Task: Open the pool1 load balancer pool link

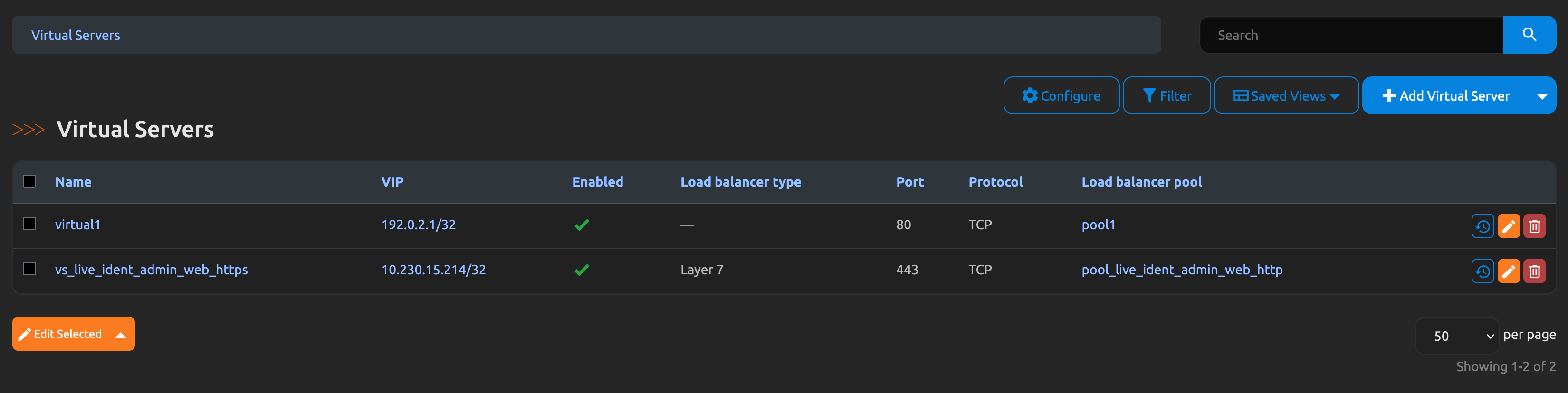Action: tap(1098, 225)
